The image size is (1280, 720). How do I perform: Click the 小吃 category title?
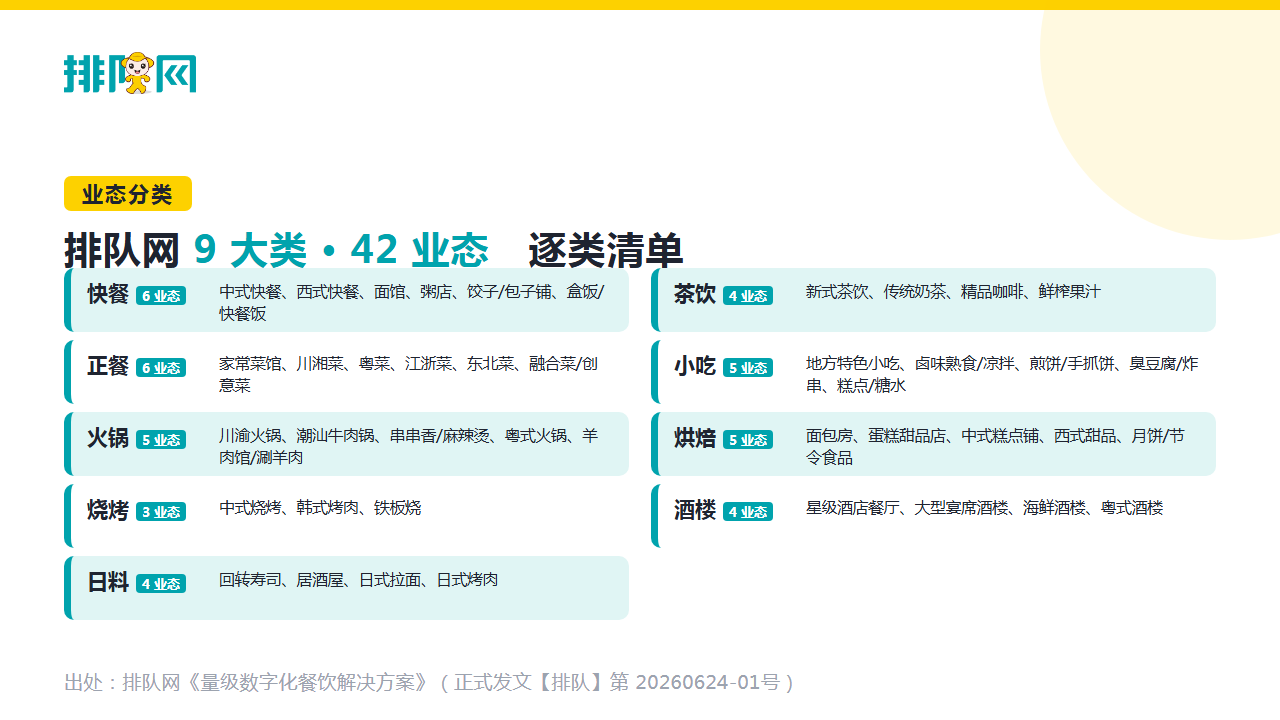pos(695,367)
